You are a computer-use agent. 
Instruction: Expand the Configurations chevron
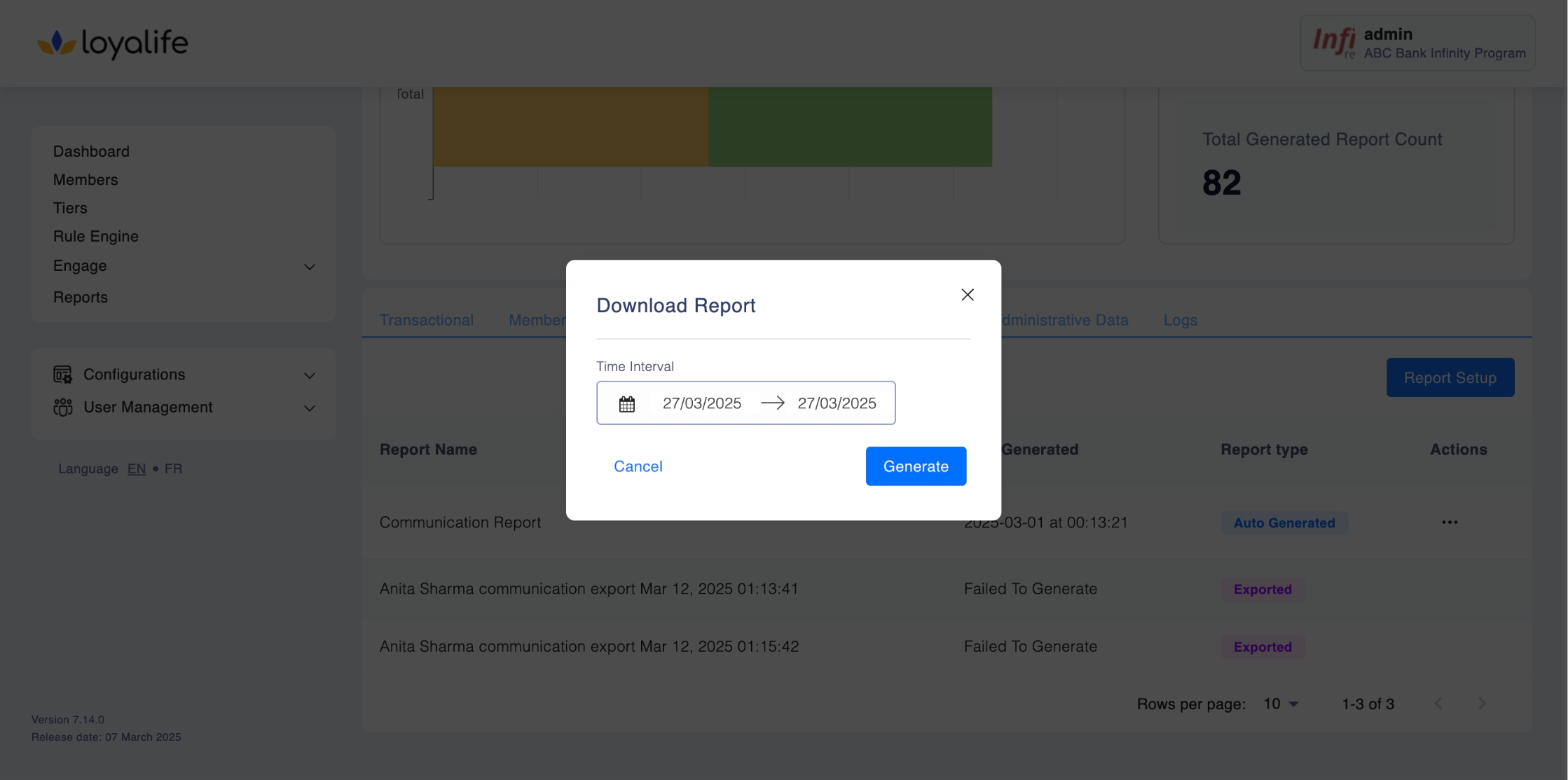point(310,375)
